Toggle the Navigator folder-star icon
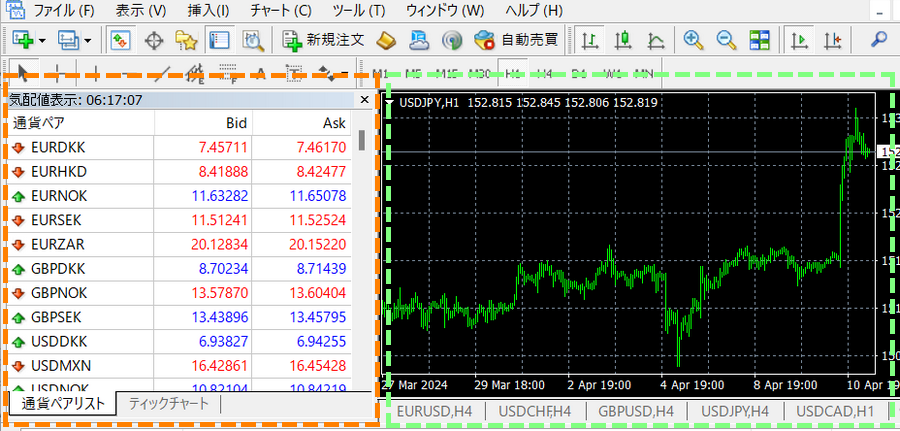Screen dimensions: 900x431 tap(187, 40)
